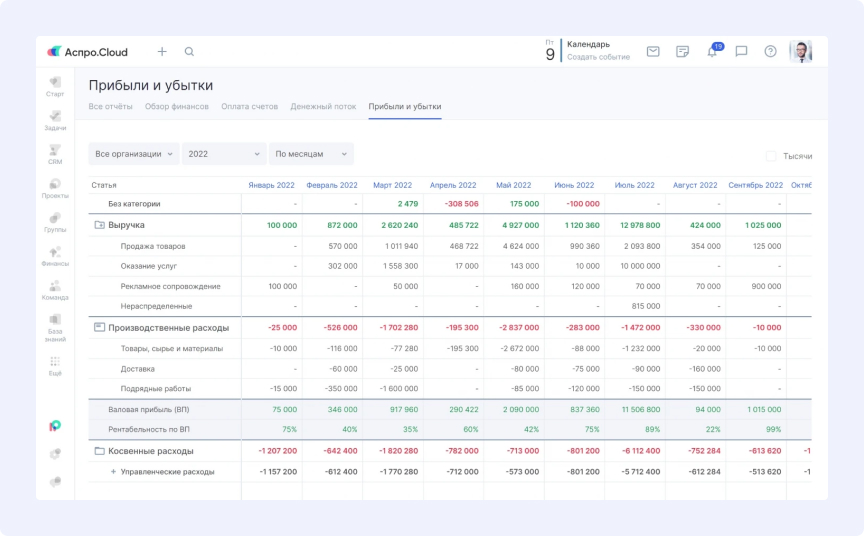Open Задачи in the left sidebar

(55, 120)
